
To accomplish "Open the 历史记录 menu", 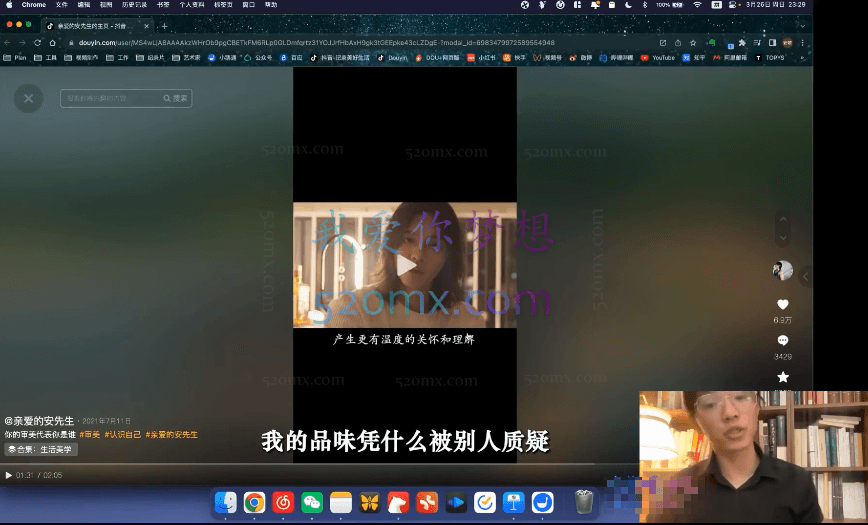I will [135, 4].
